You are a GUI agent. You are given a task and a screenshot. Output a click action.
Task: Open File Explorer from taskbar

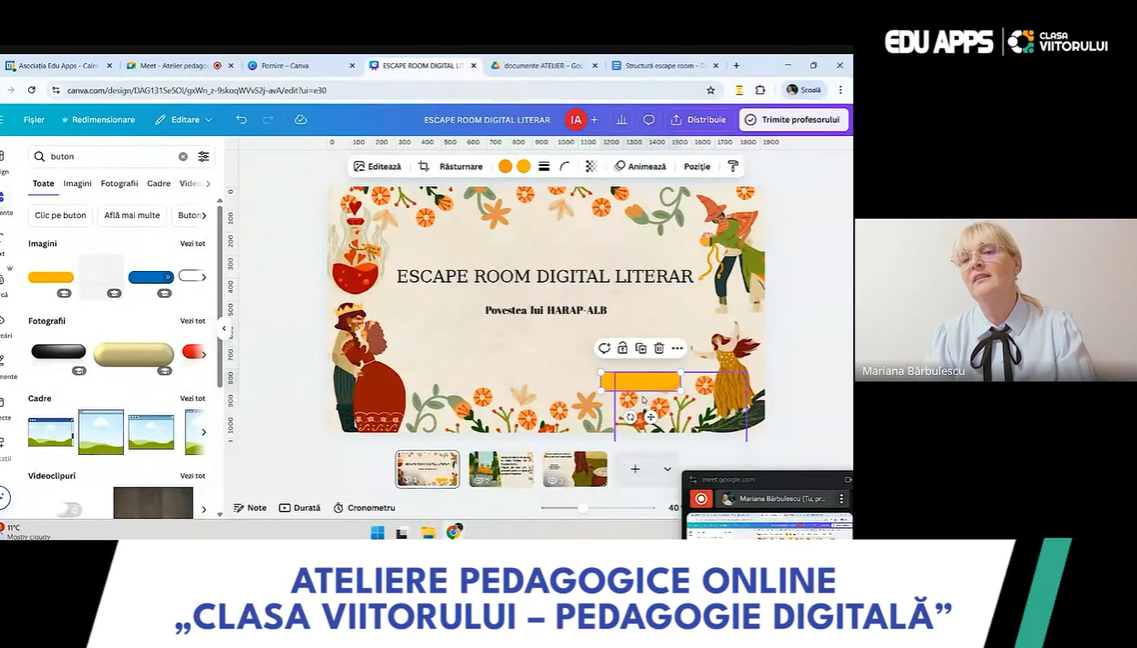click(x=428, y=533)
